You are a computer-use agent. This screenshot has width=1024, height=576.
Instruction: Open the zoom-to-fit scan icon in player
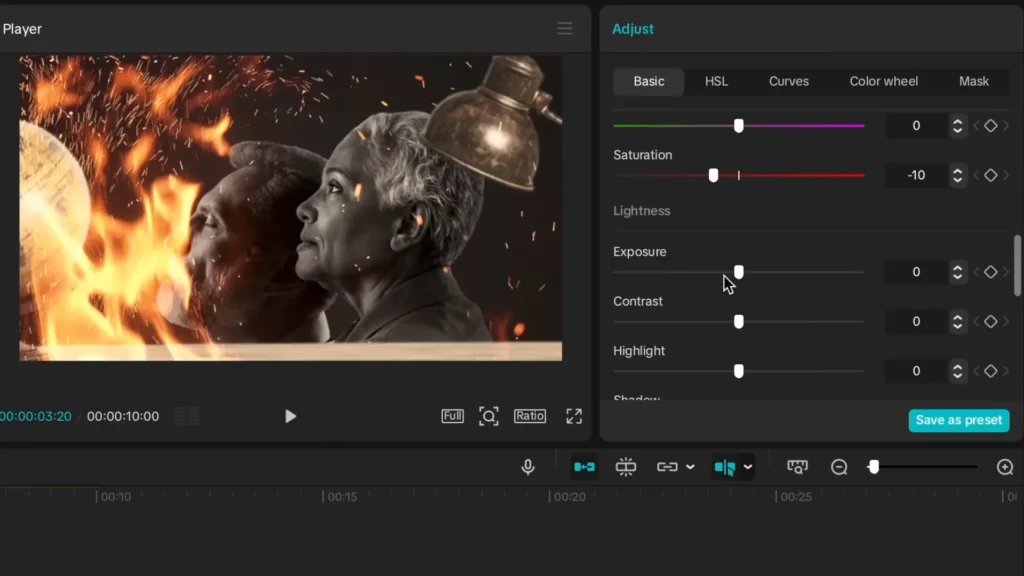(488, 416)
